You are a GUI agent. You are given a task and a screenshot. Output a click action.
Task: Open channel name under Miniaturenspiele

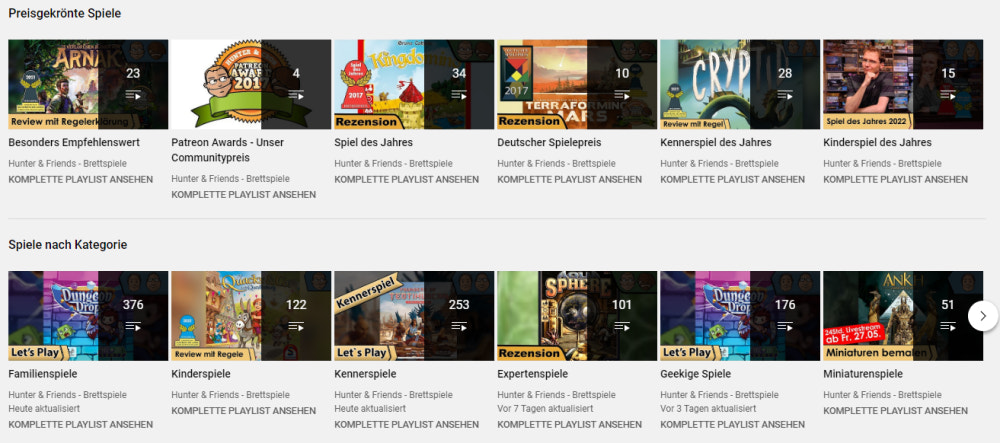click(x=882, y=395)
